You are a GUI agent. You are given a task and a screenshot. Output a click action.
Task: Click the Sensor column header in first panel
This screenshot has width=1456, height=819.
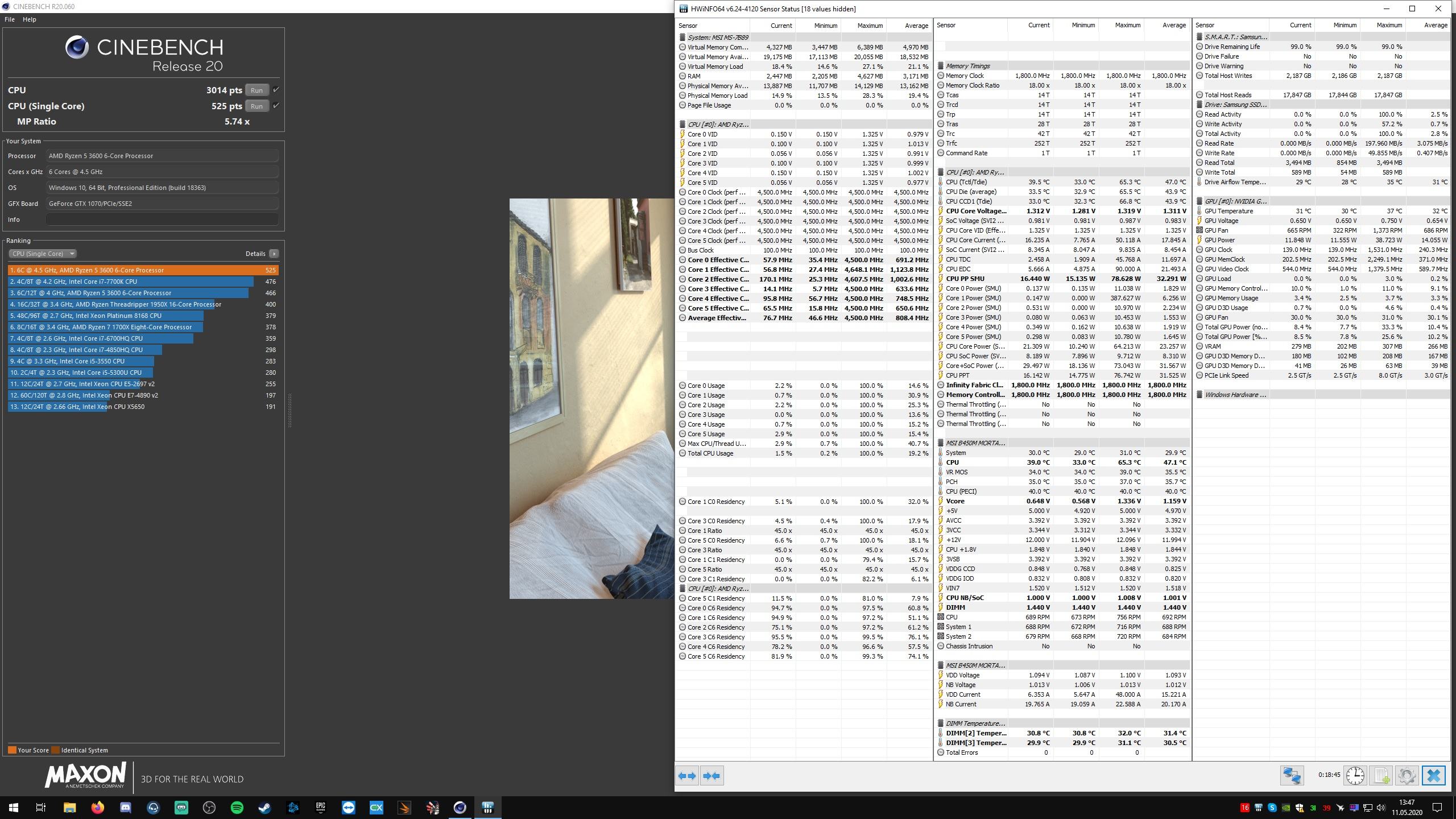pyautogui.click(x=713, y=26)
